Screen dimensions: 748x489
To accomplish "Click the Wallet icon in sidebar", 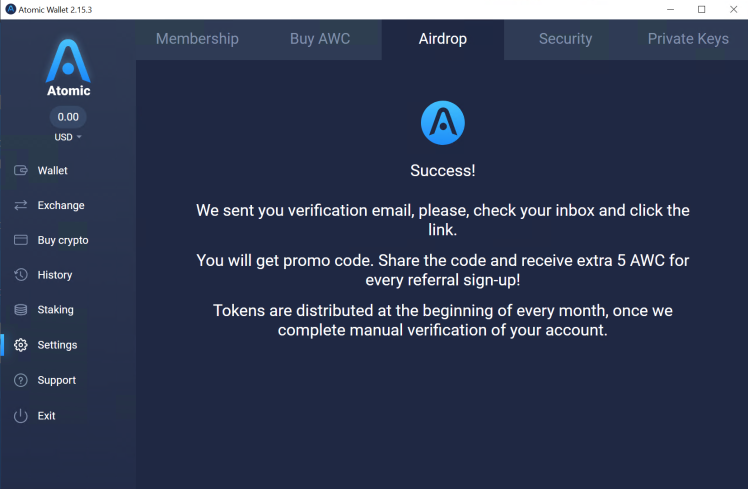I will 20,171.
